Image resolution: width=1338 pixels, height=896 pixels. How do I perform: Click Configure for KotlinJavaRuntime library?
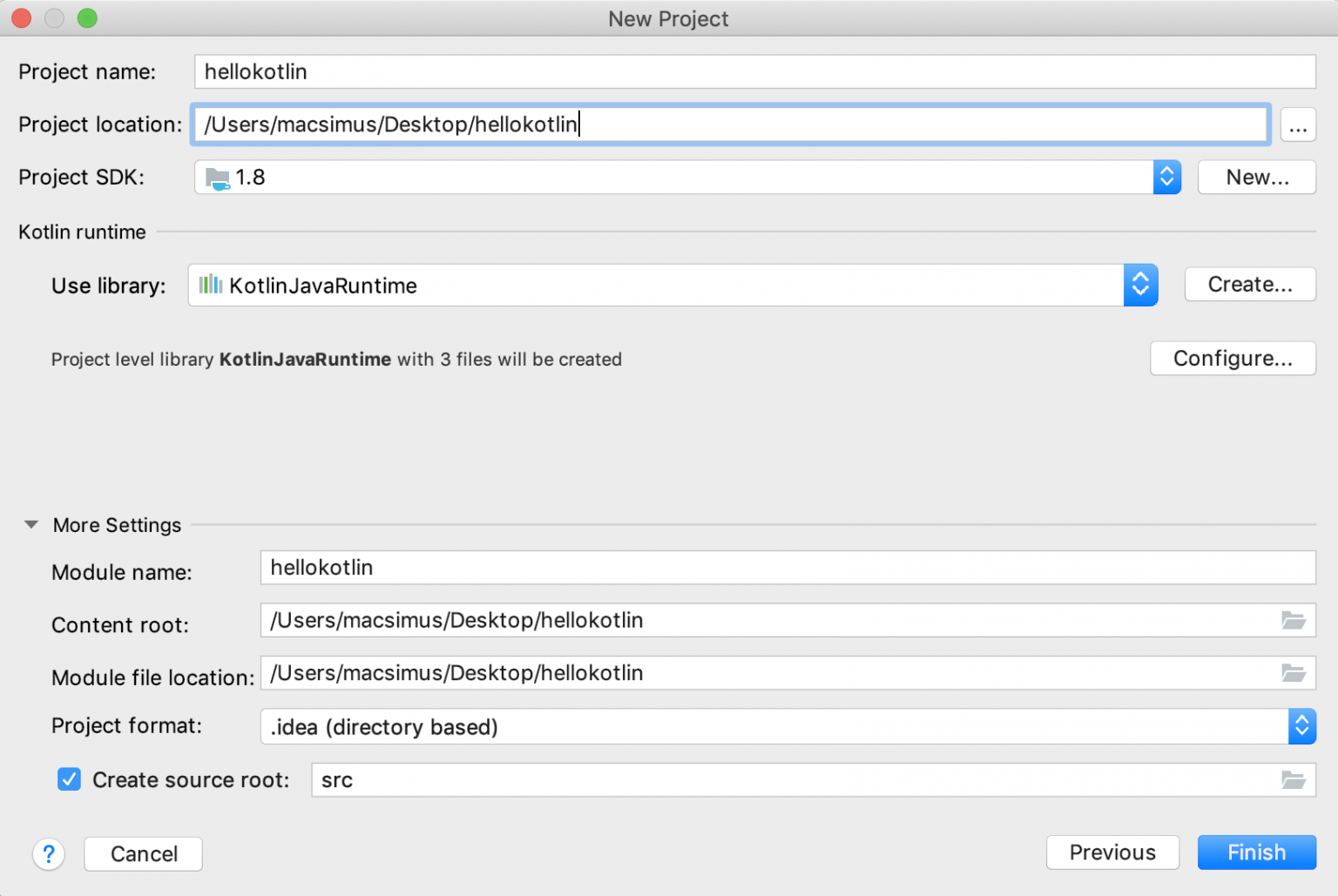1233,358
